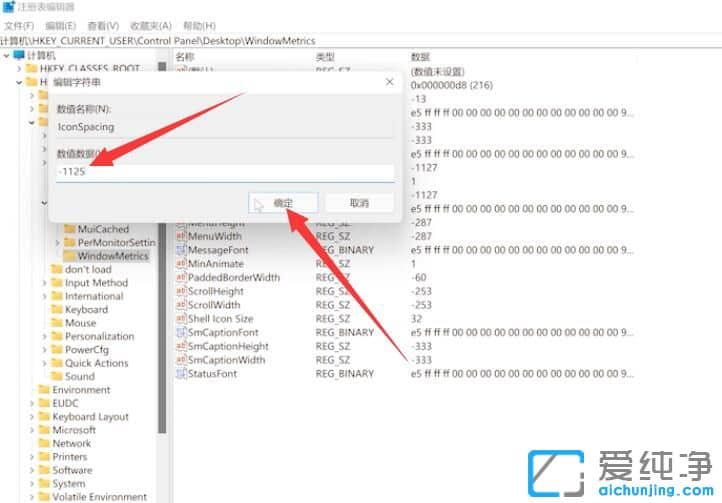This screenshot has width=722, height=503.
Task: Select the Printers folder icon
Action: [44, 456]
